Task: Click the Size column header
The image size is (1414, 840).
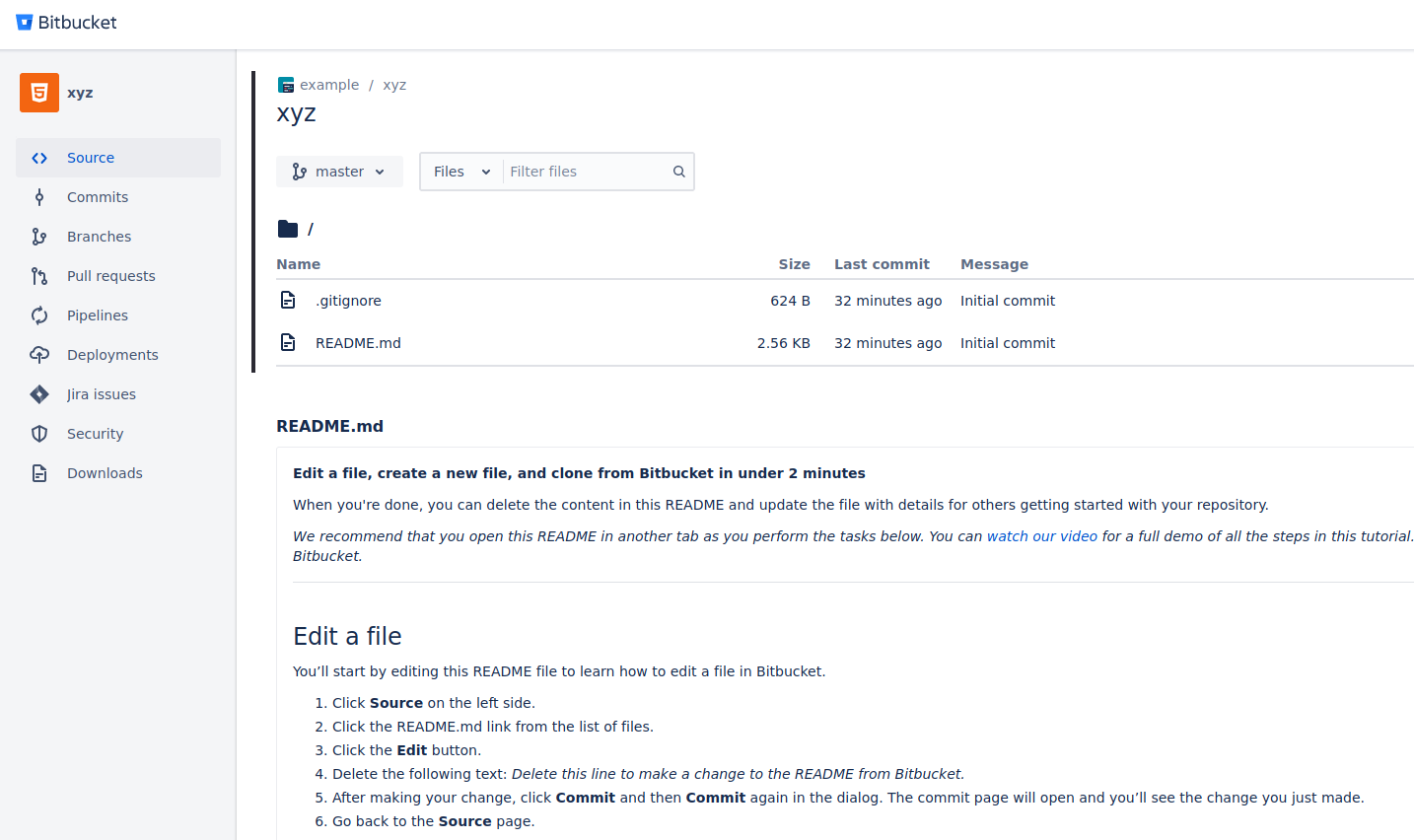Action: coord(794,264)
